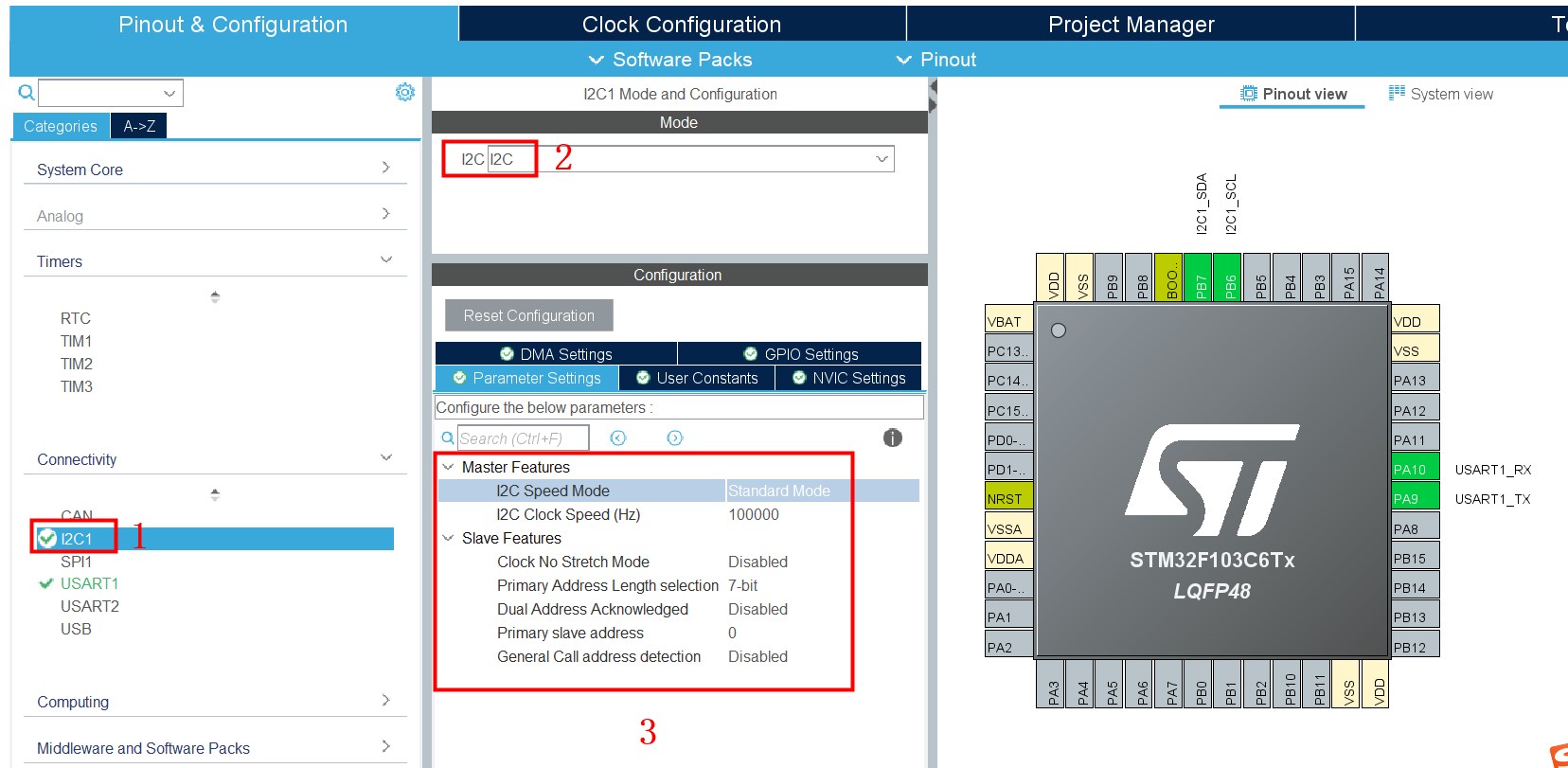The image size is (1568, 768).
Task: Open the DMA Settings tab
Action: (x=556, y=353)
